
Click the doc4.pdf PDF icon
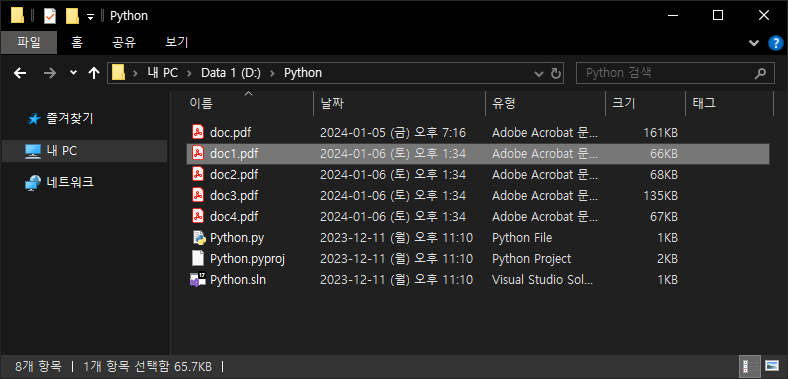coord(198,216)
